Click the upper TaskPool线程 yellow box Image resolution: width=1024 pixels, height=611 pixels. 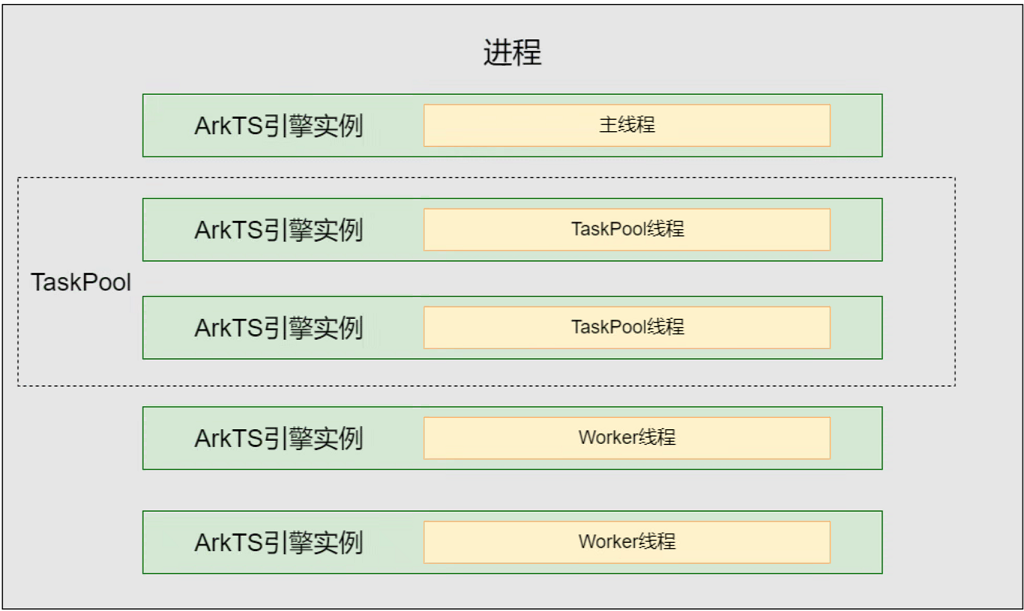pyautogui.click(x=627, y=229)
